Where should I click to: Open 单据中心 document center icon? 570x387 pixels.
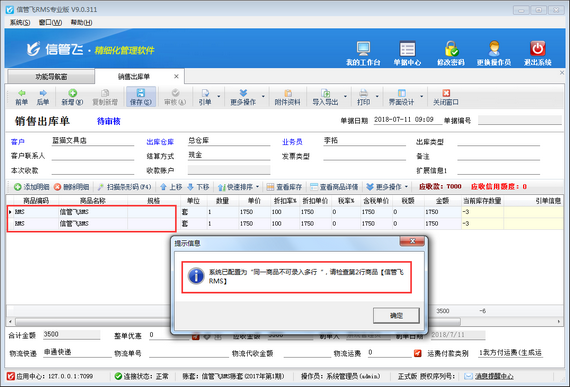pyautogui.click(x=407, y=48)
